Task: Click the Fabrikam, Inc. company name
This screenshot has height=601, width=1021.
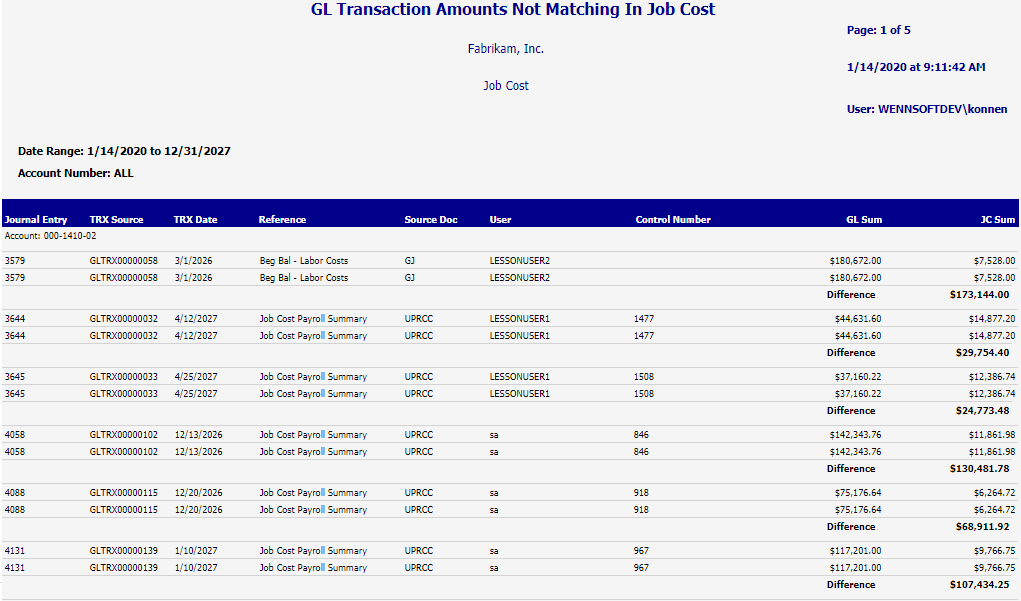Action: [506, 48]
